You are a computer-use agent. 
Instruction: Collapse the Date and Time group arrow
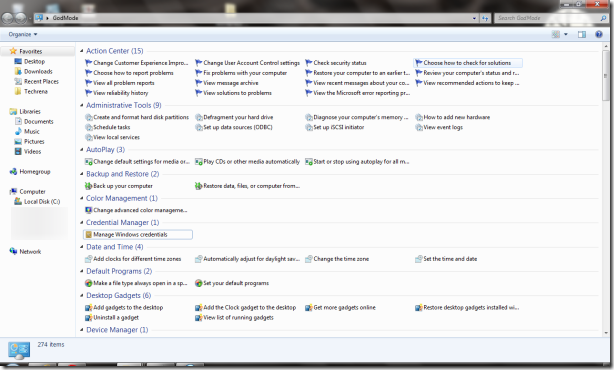tap(82, 247)
